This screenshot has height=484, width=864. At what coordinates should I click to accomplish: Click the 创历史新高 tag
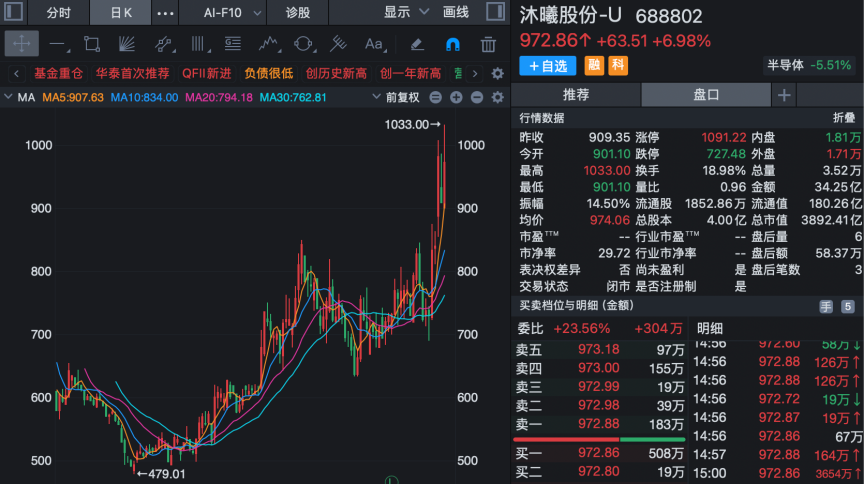pos(336,73)
